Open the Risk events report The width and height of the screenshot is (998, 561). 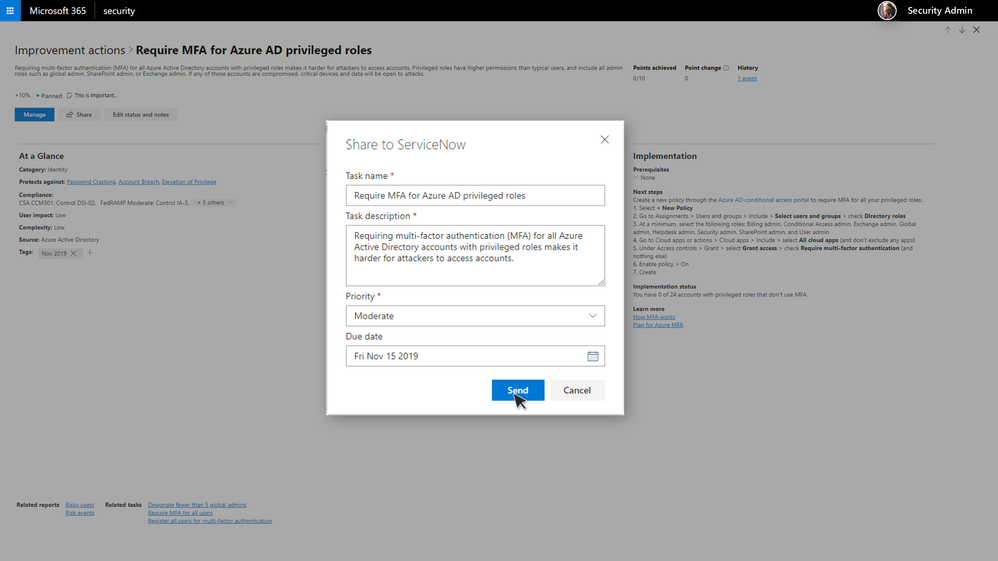point(80,513)
